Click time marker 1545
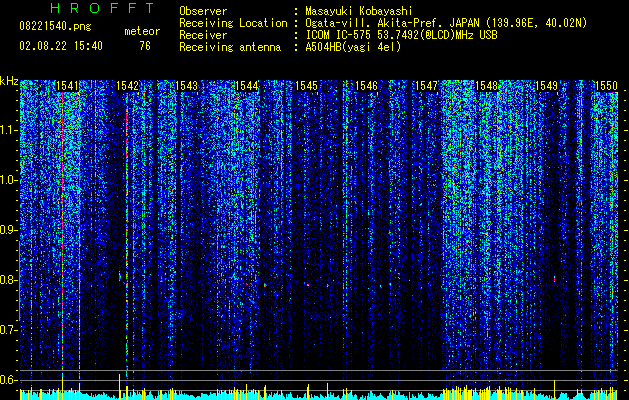This screenshot has width=629, height=400. pos(306,86)
